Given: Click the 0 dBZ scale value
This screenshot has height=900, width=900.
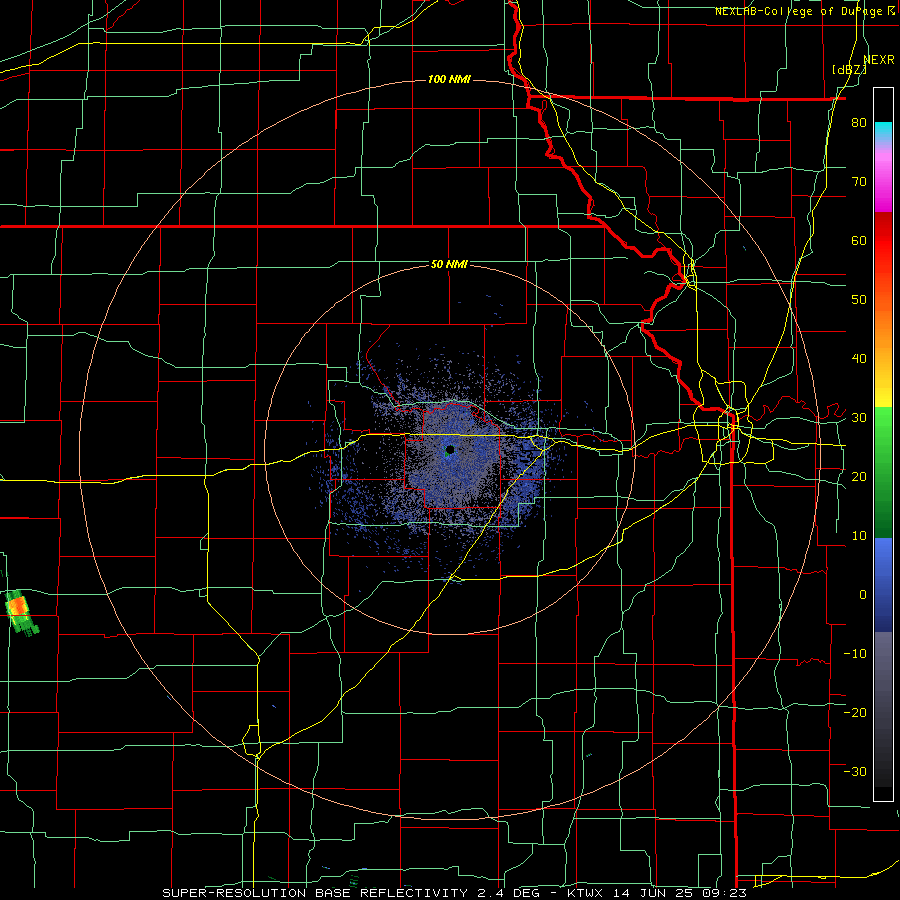Looking at the screenshot, I should tap(863, 595).
